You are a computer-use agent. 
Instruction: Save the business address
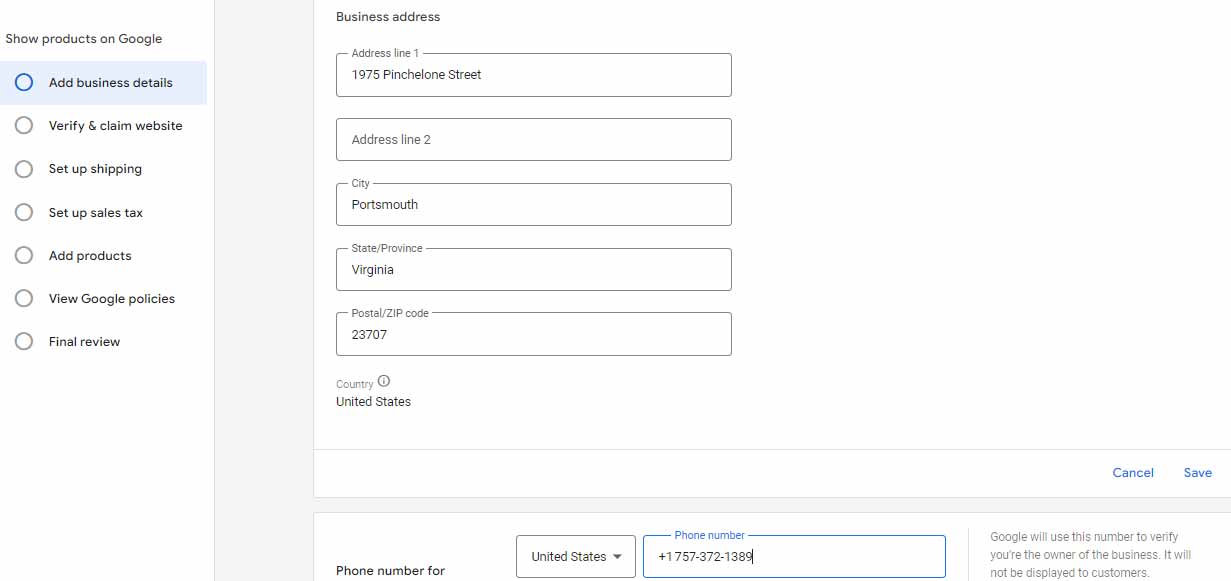pos(1197,472)
